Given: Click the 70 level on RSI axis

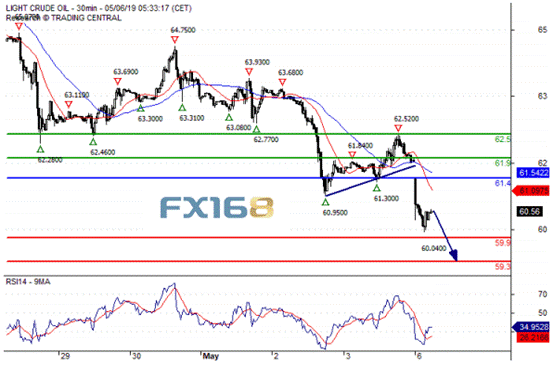Looking at the screenshot, I should [x=542, y=294].
